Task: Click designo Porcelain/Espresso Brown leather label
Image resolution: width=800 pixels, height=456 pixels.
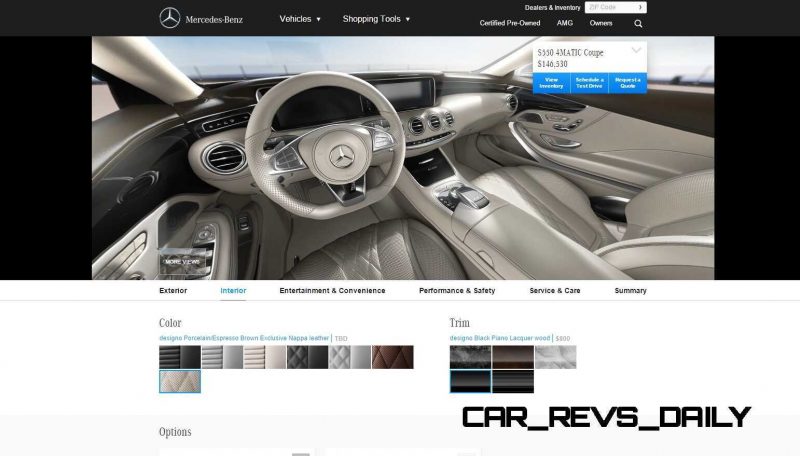Action: click(x=244, y=338)
